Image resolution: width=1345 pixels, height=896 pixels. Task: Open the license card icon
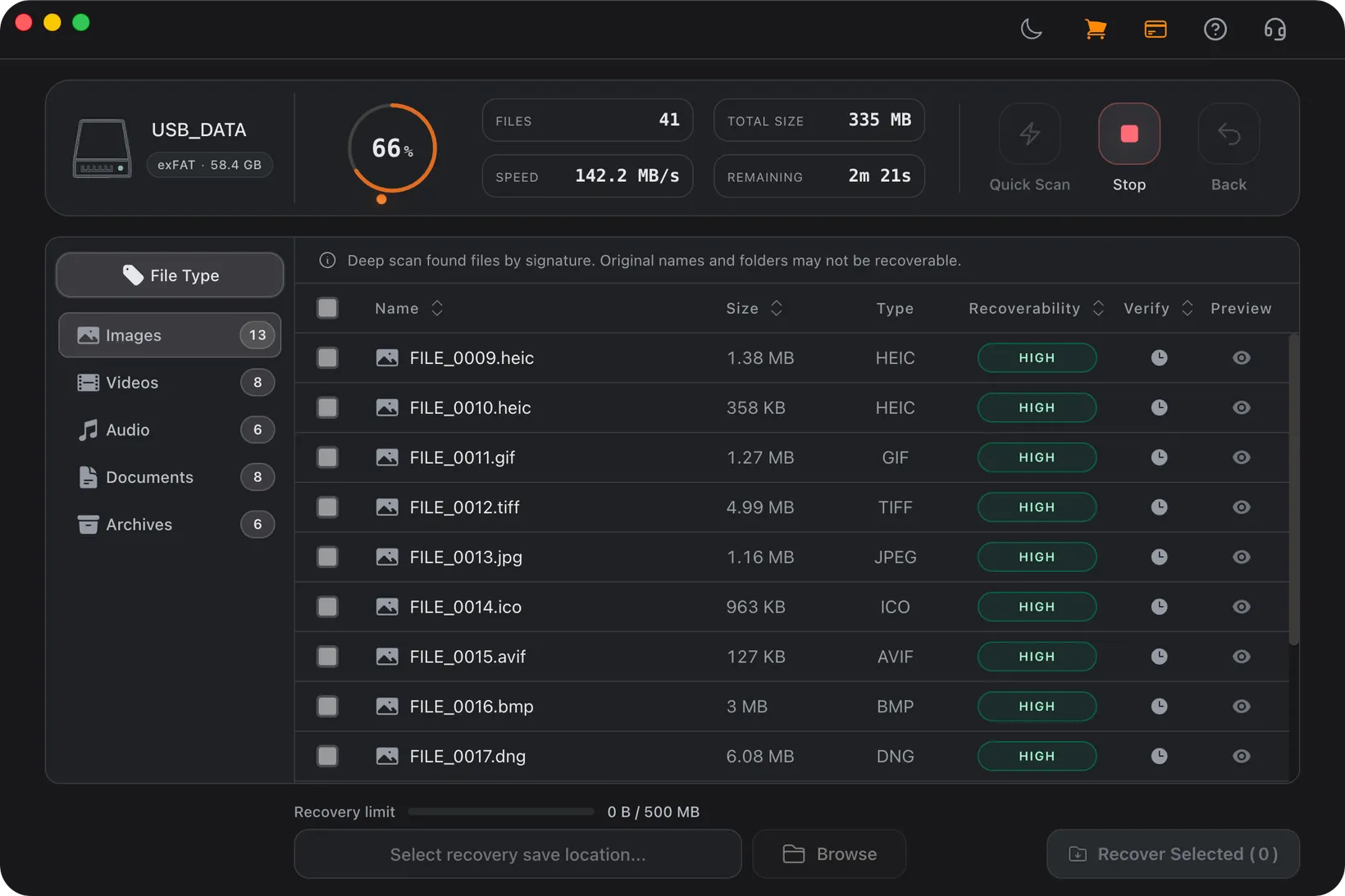(1156, 30)
